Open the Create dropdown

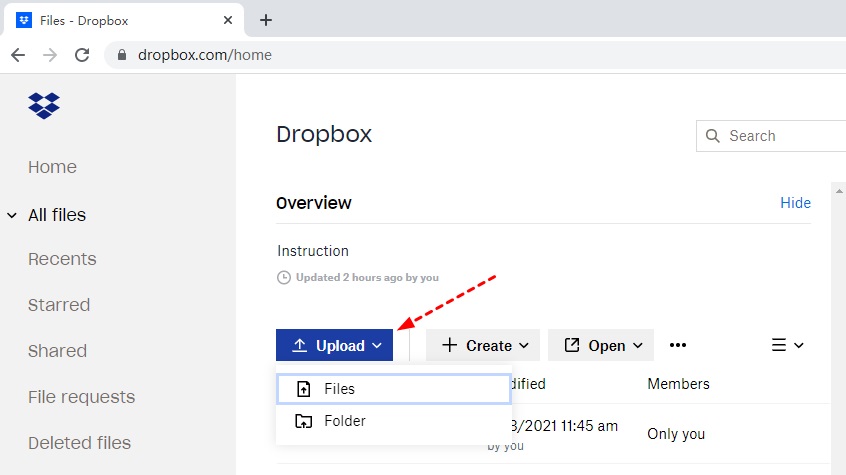(483, 345)
